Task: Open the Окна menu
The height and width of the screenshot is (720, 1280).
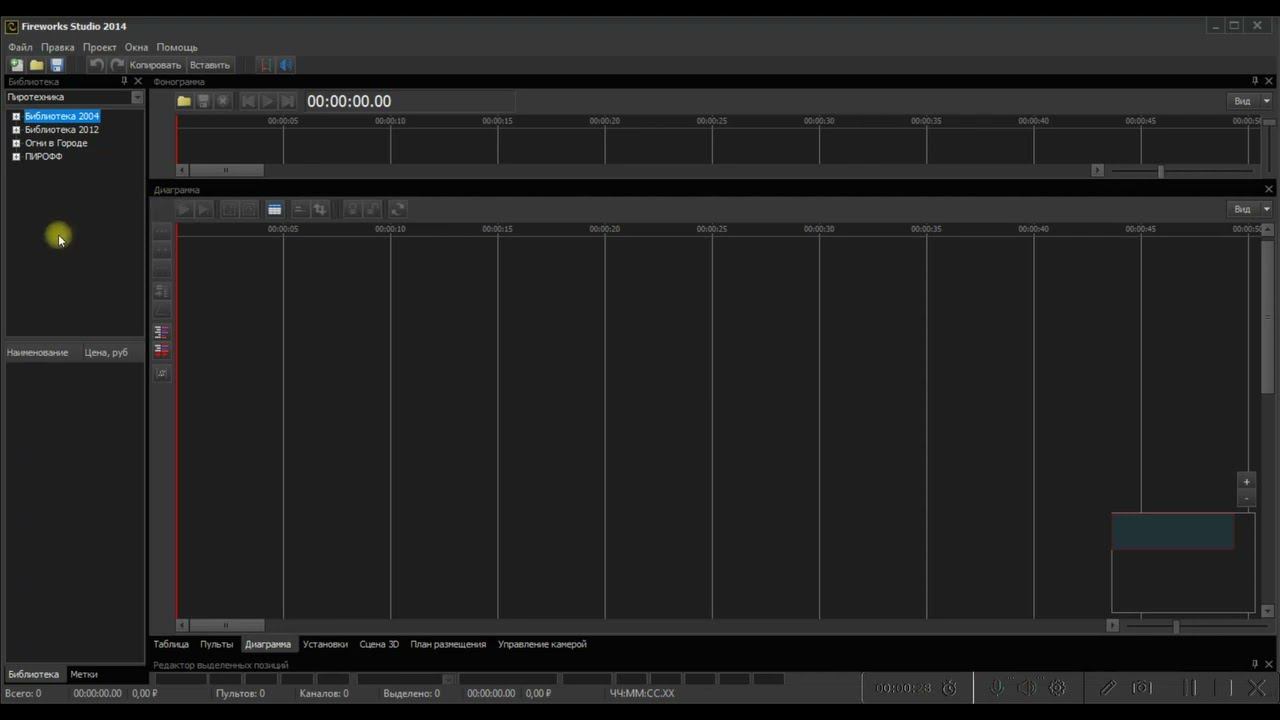Action: coord(136,47)
